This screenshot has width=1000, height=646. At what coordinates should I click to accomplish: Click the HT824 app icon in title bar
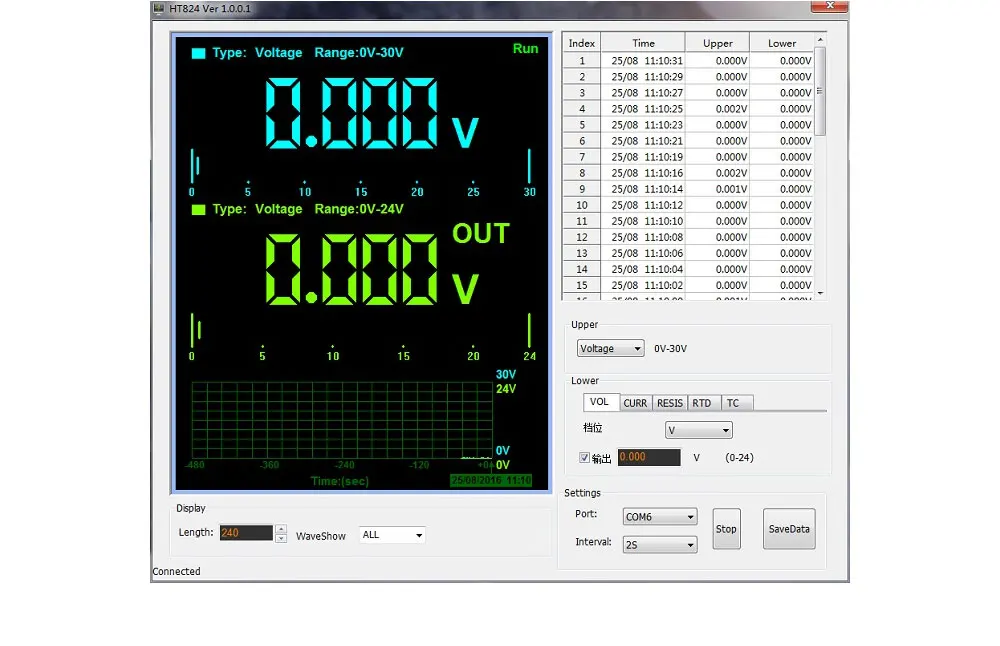click(159, 8)
